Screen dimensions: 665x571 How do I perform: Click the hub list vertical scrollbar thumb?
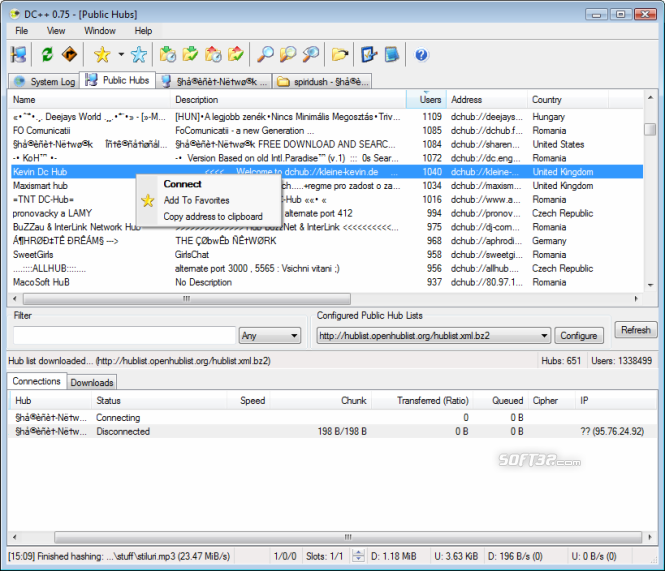(x=650, y=129)
